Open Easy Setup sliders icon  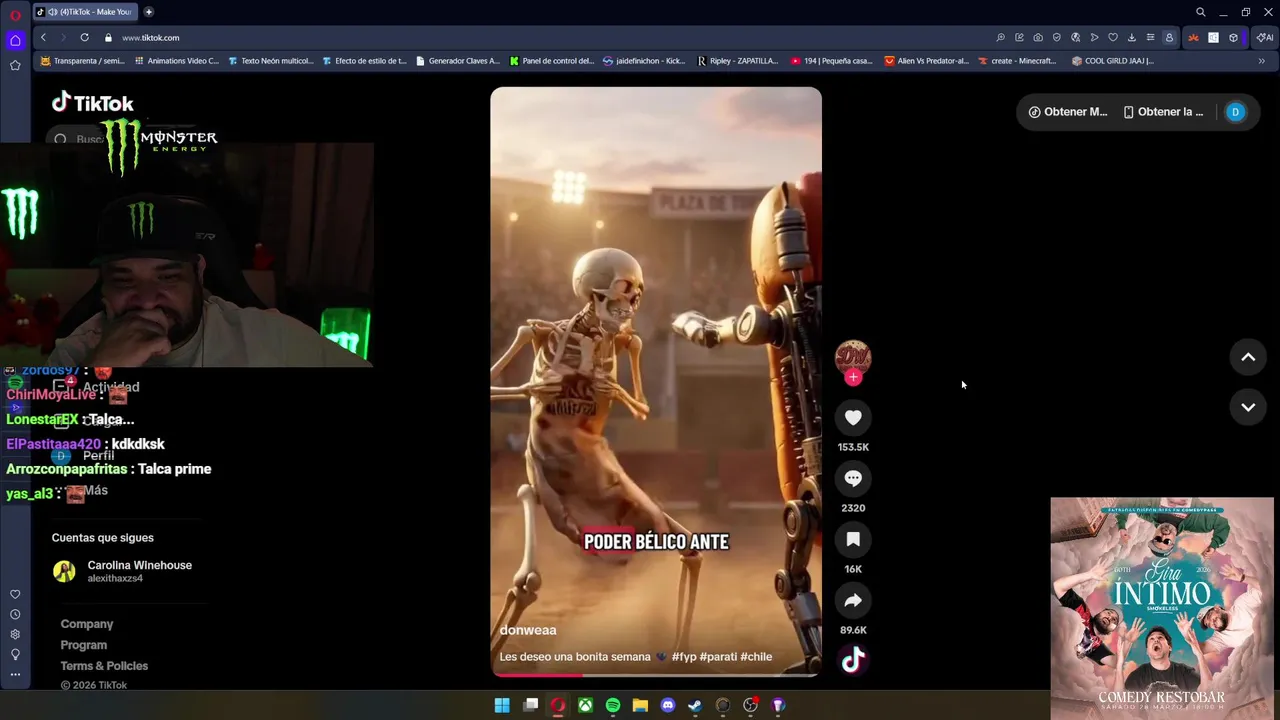1150,37
